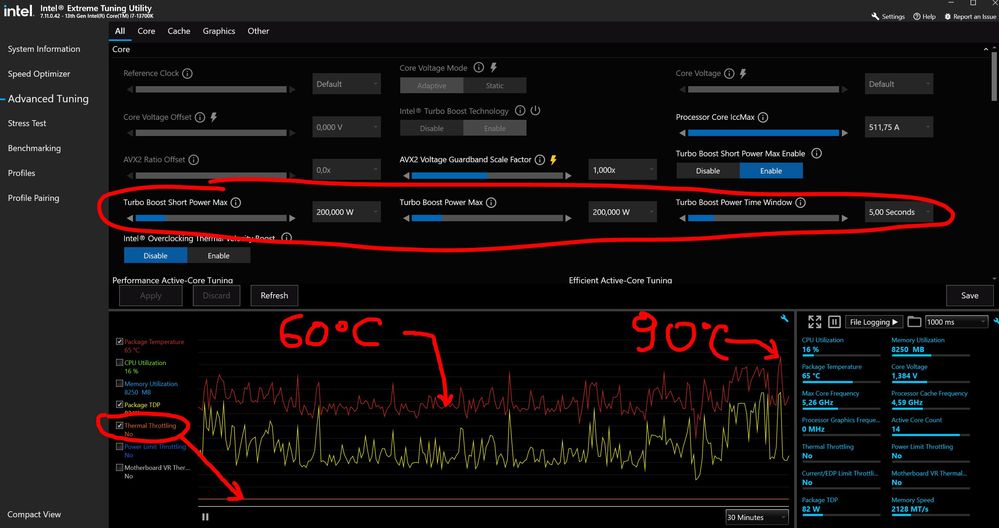
Task: Switch to the Core tab
Action: click(x=146, y=31)
